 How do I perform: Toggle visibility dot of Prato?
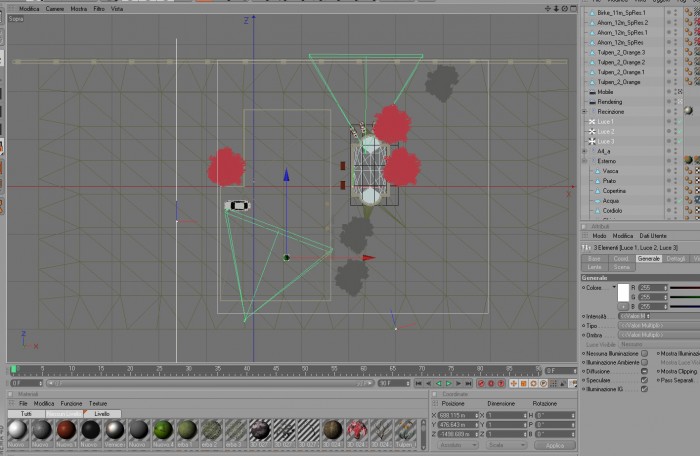pyautogui.click(x=669, y=180)
